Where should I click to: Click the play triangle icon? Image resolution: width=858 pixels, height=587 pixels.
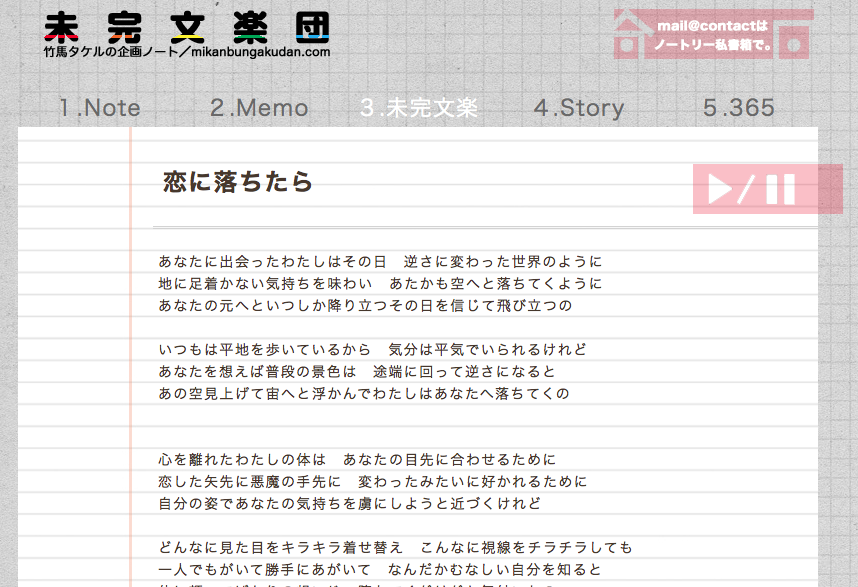(720, 189)
